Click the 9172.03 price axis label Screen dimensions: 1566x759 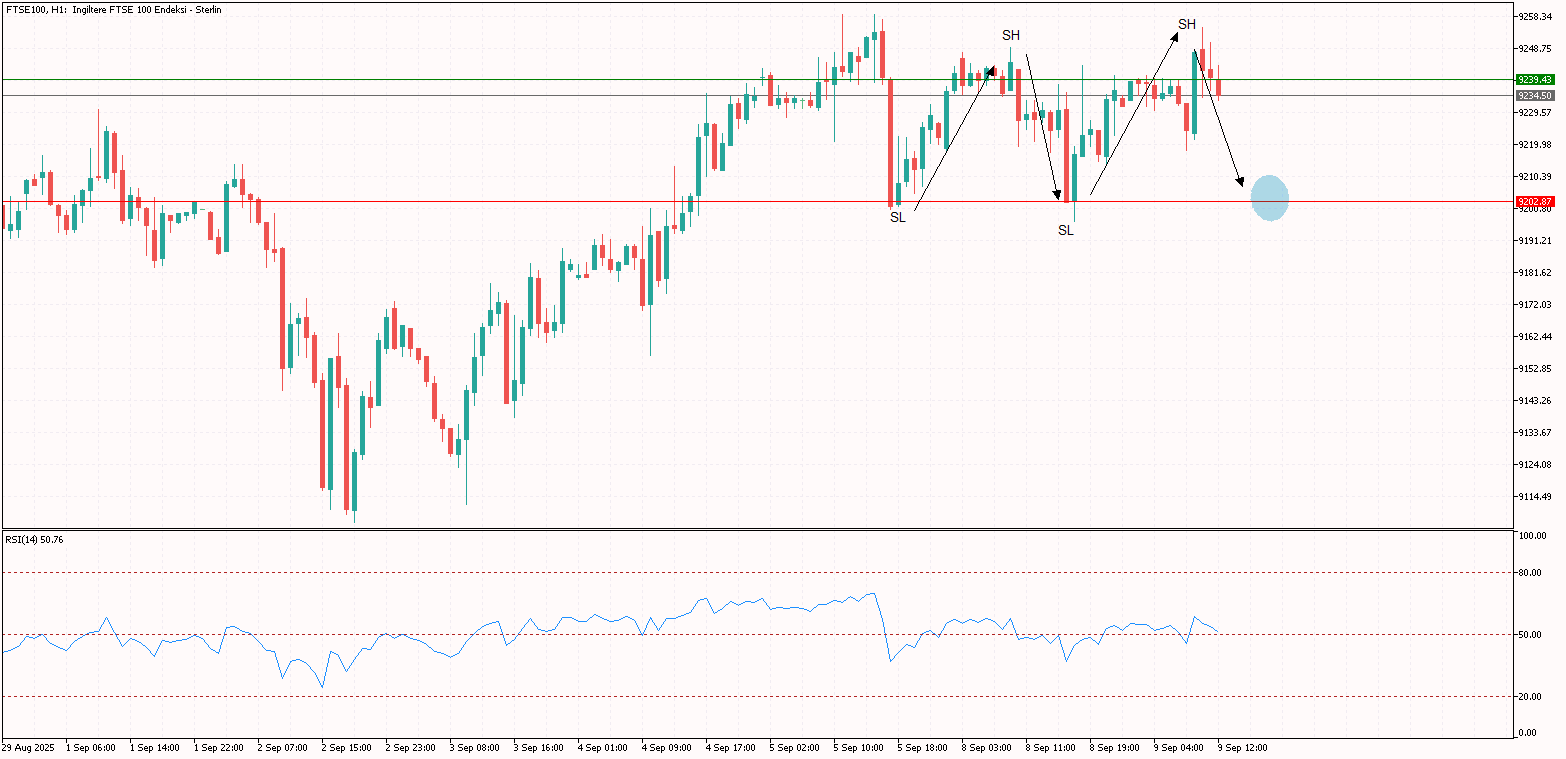tap(1535, 304)
